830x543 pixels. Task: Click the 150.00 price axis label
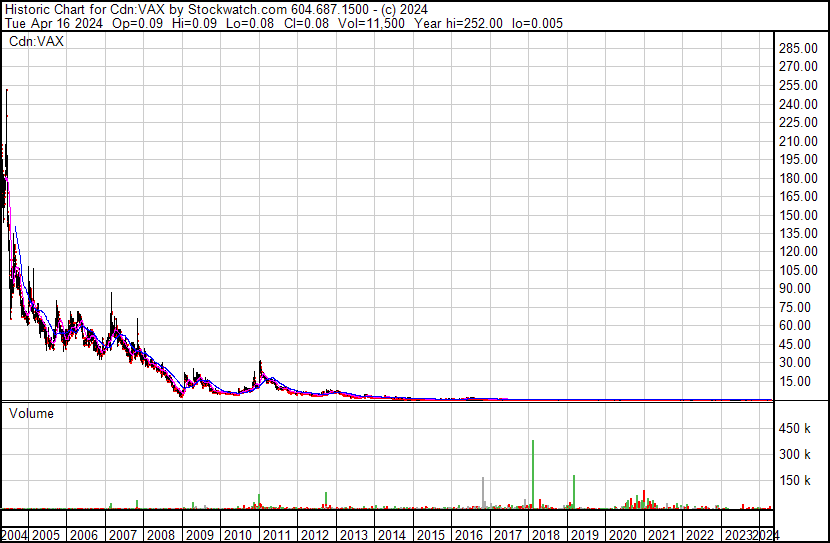(798, 215)
